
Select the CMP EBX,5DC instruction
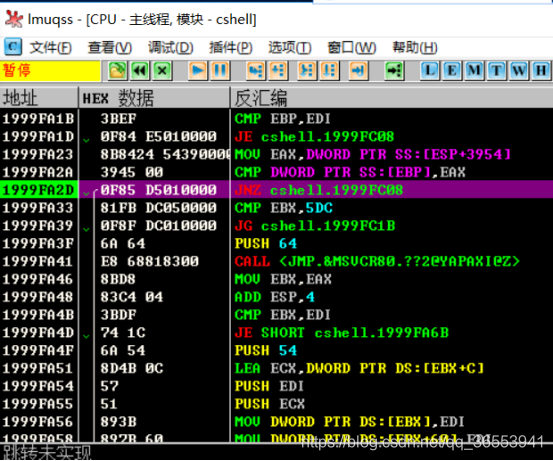click(x=284, y=208)
